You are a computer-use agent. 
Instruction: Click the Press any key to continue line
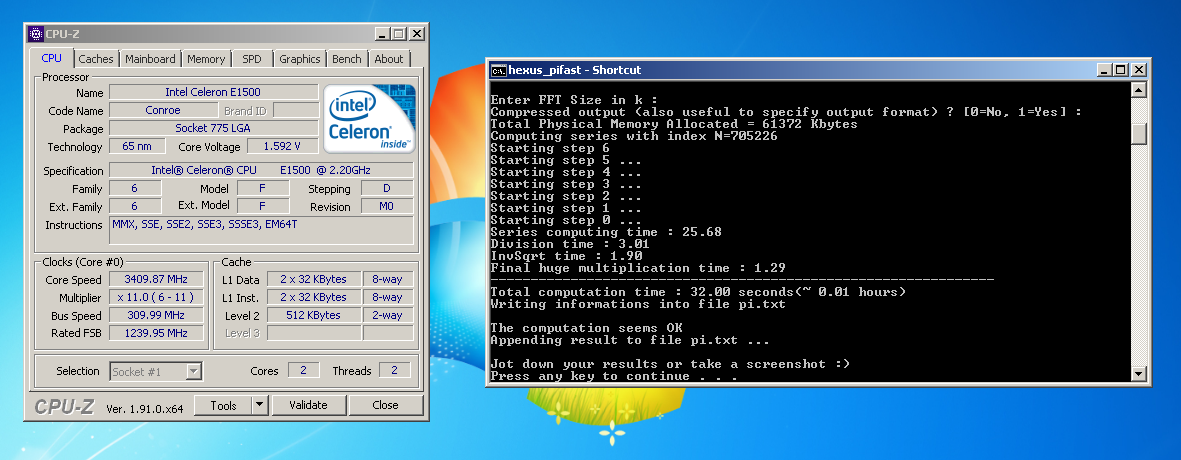pyautogui.click(x=614, y=376)
